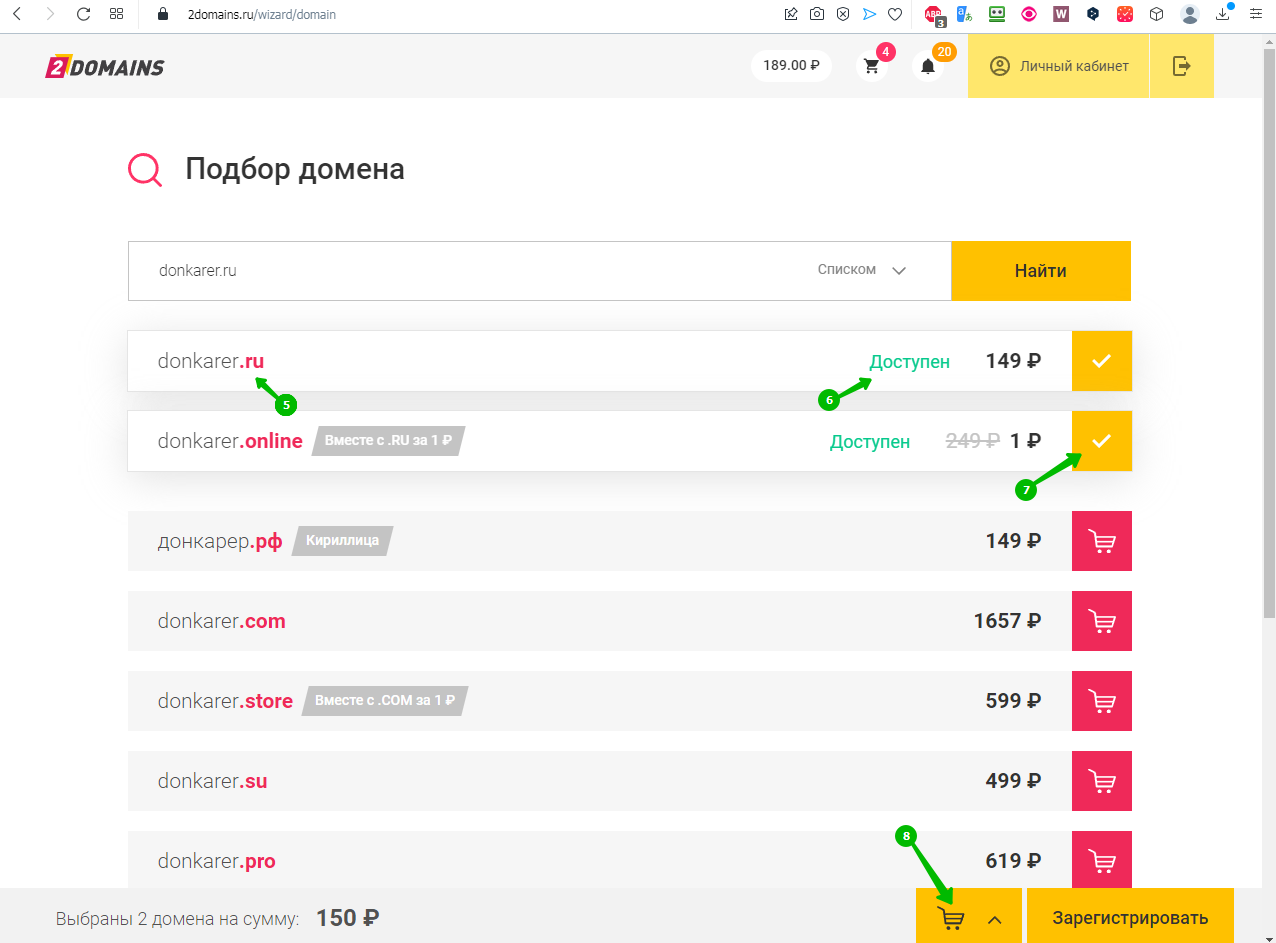Open the browser downloads icon
The height and width of the screenshot is (943, 1276).
pyautogui.click(x=1223, y=14)
